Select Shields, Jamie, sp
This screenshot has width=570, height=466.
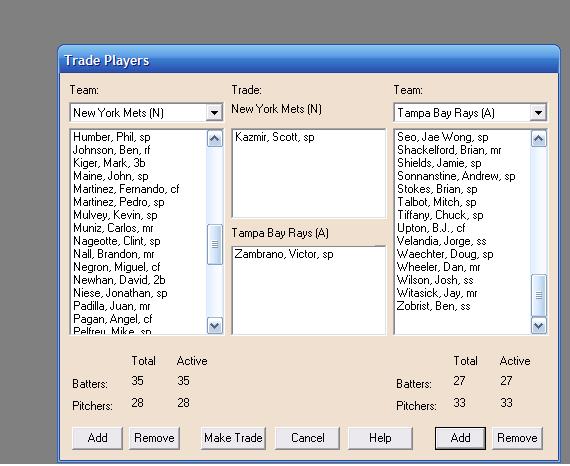click(x=439, y=163)
